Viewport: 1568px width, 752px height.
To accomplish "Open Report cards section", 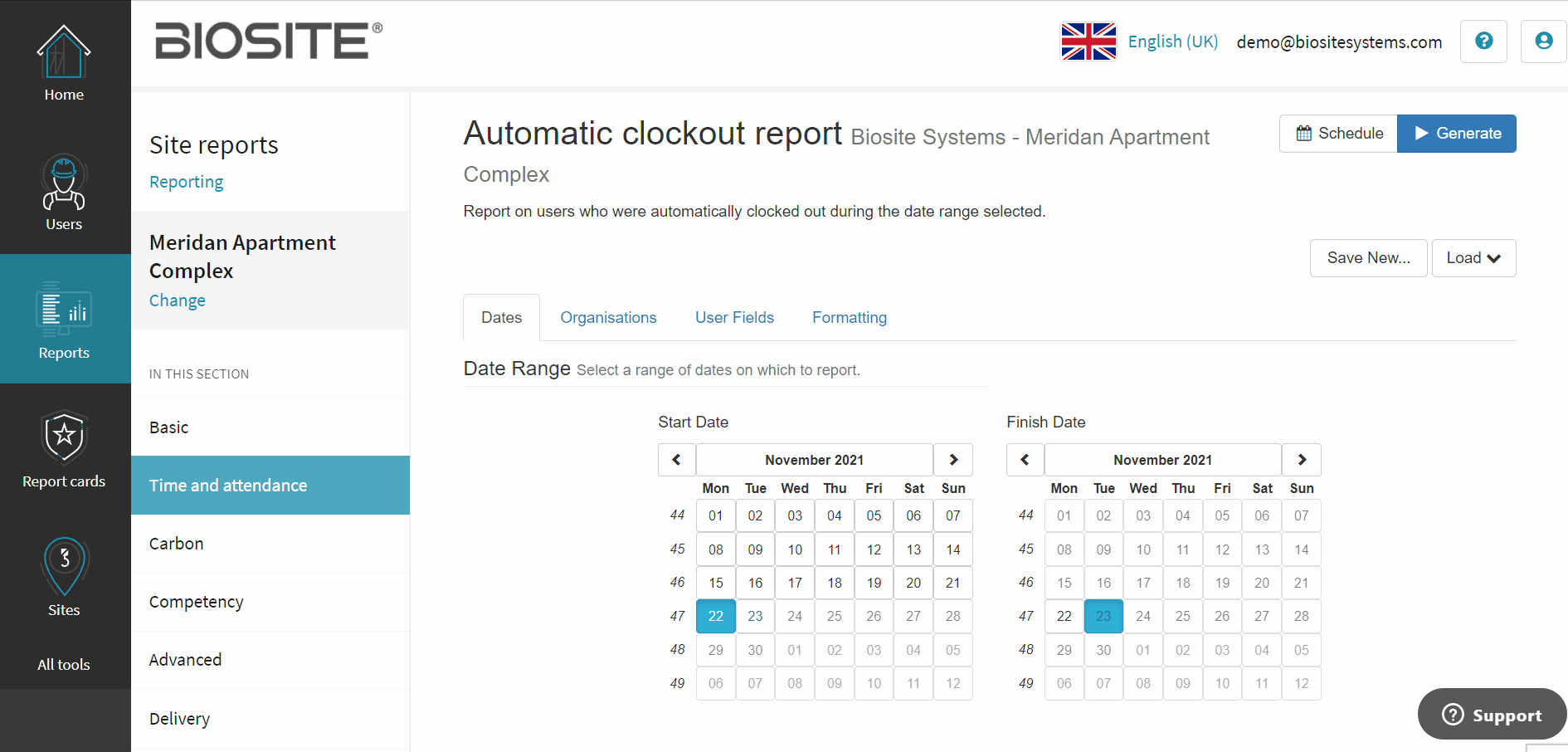I will (64, 449).
